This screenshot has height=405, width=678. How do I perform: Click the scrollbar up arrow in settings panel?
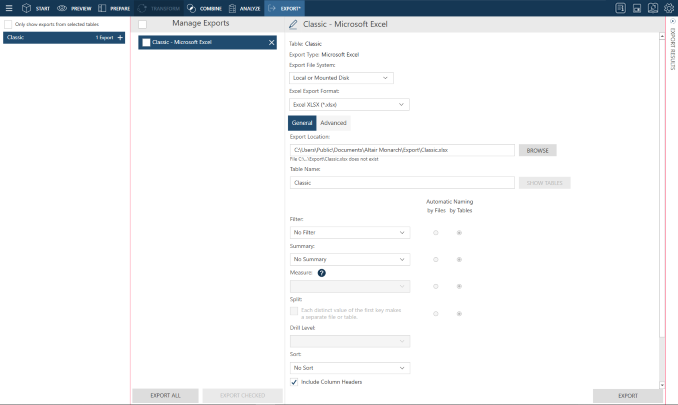662,37
